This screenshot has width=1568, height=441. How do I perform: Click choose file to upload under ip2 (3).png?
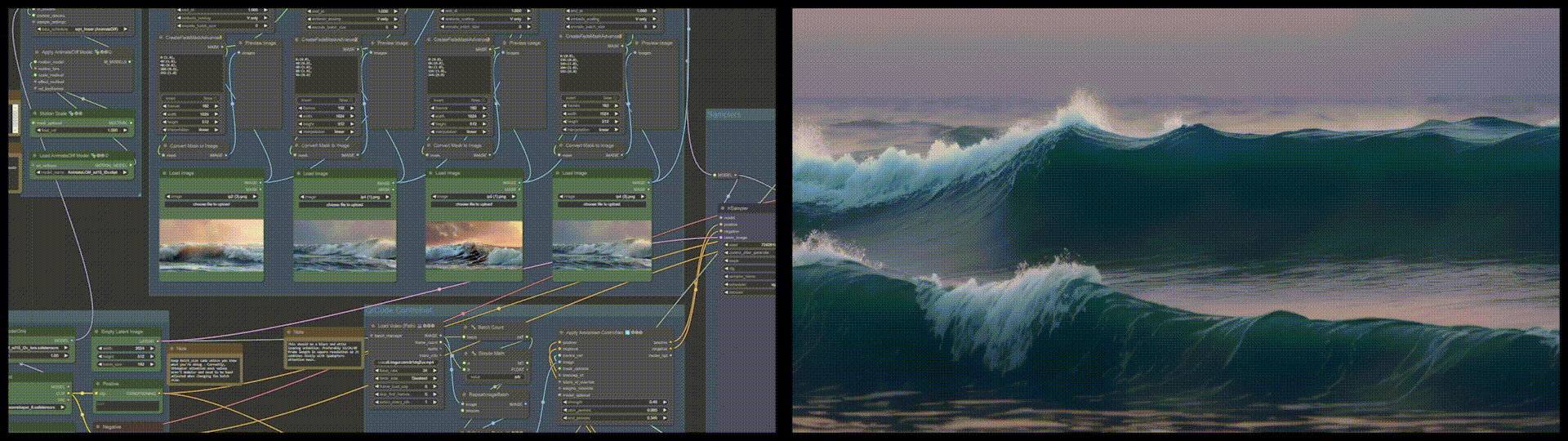click(212, 204)
